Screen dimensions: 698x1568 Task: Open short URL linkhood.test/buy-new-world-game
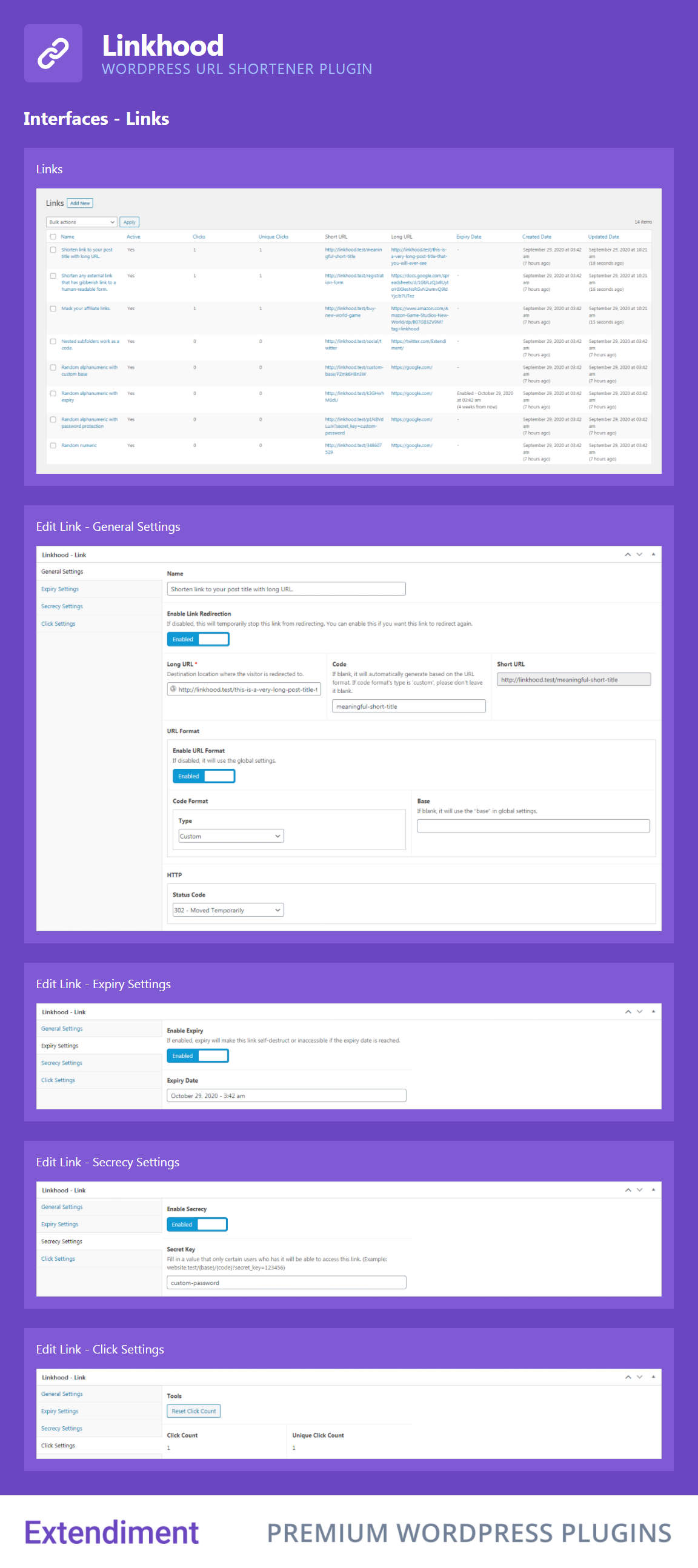351,311
